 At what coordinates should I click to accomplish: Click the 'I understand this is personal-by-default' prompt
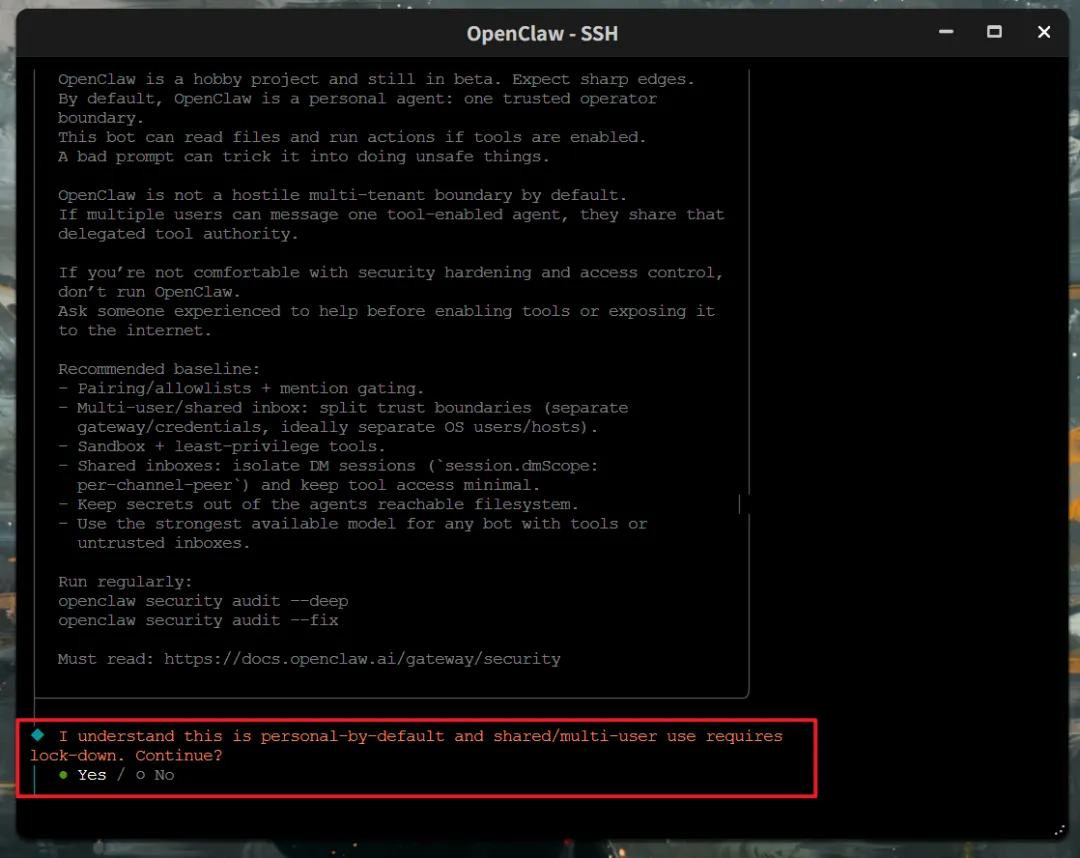(406, 746)
